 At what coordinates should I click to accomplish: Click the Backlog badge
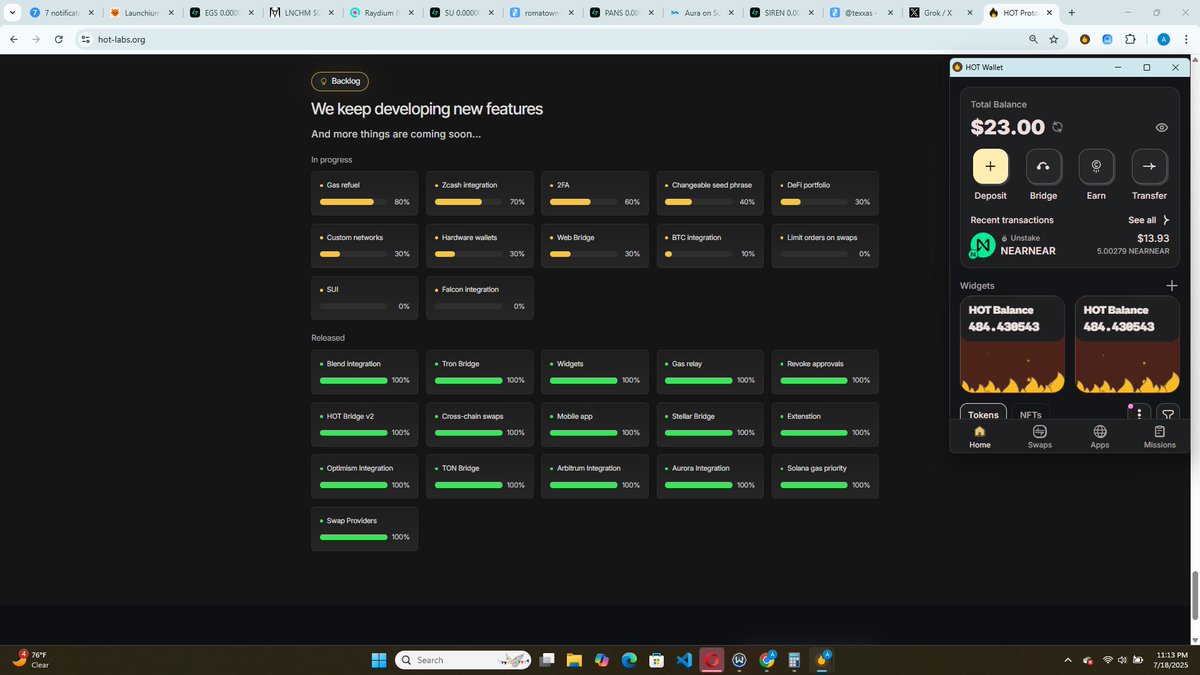(x=340, y=81)
